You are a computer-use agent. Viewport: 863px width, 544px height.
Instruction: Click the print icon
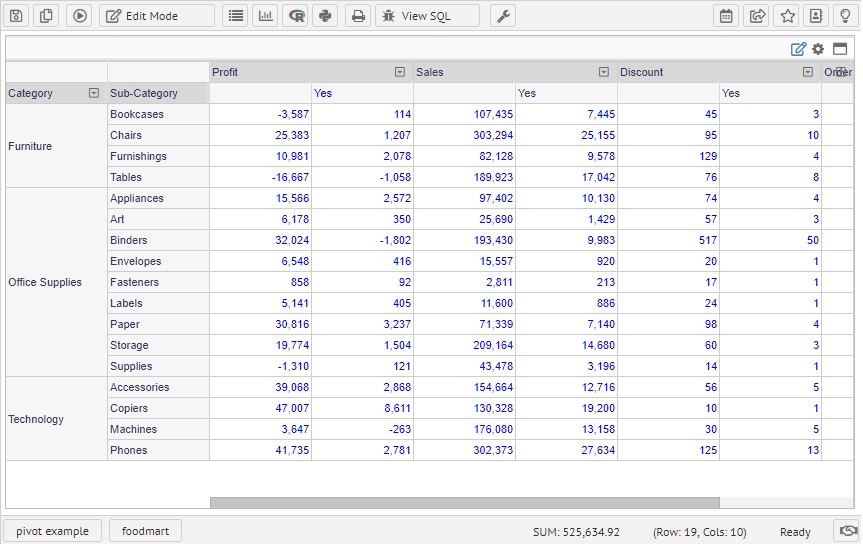click(358, 16)
